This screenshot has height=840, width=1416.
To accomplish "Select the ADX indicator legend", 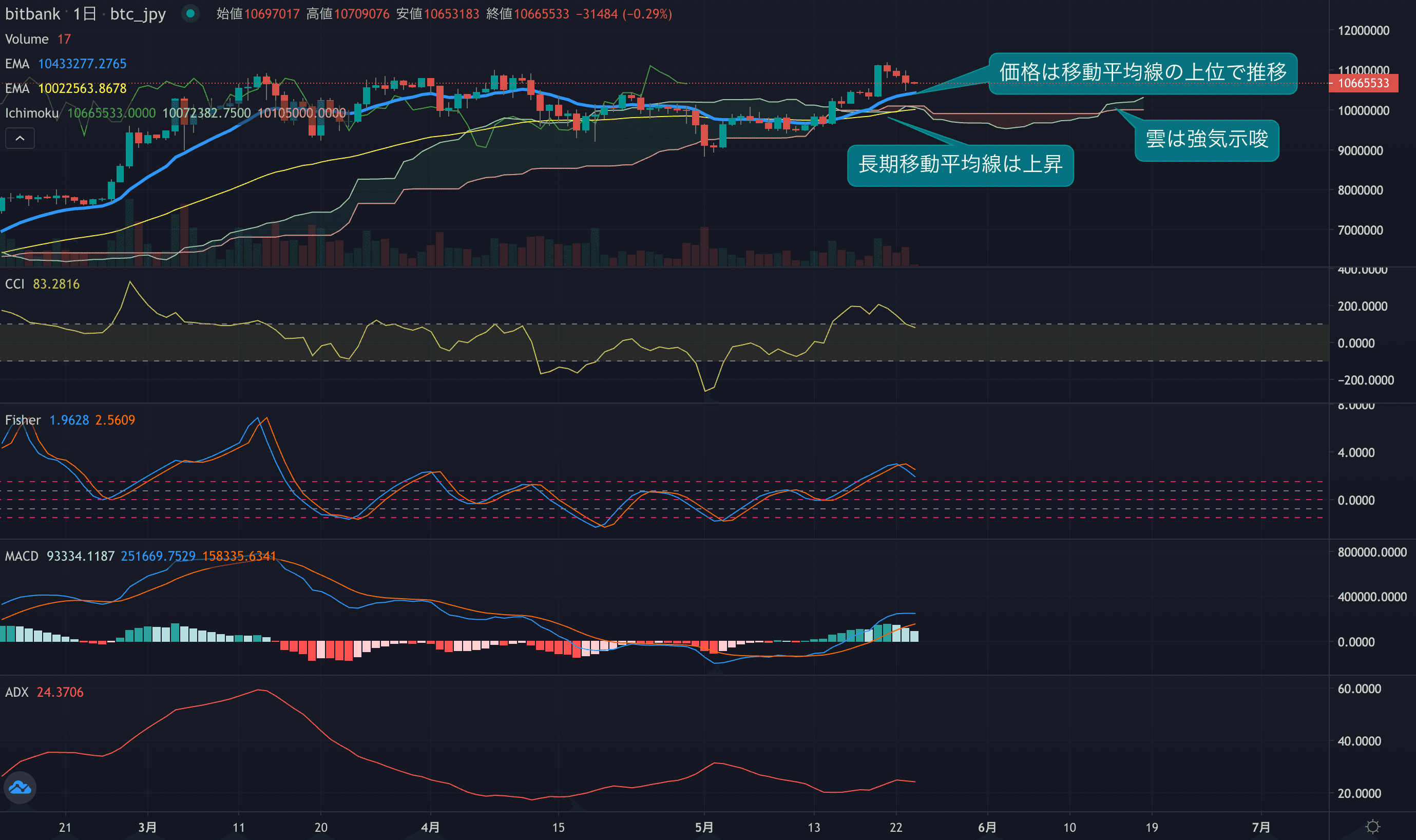I will point(16,692).
